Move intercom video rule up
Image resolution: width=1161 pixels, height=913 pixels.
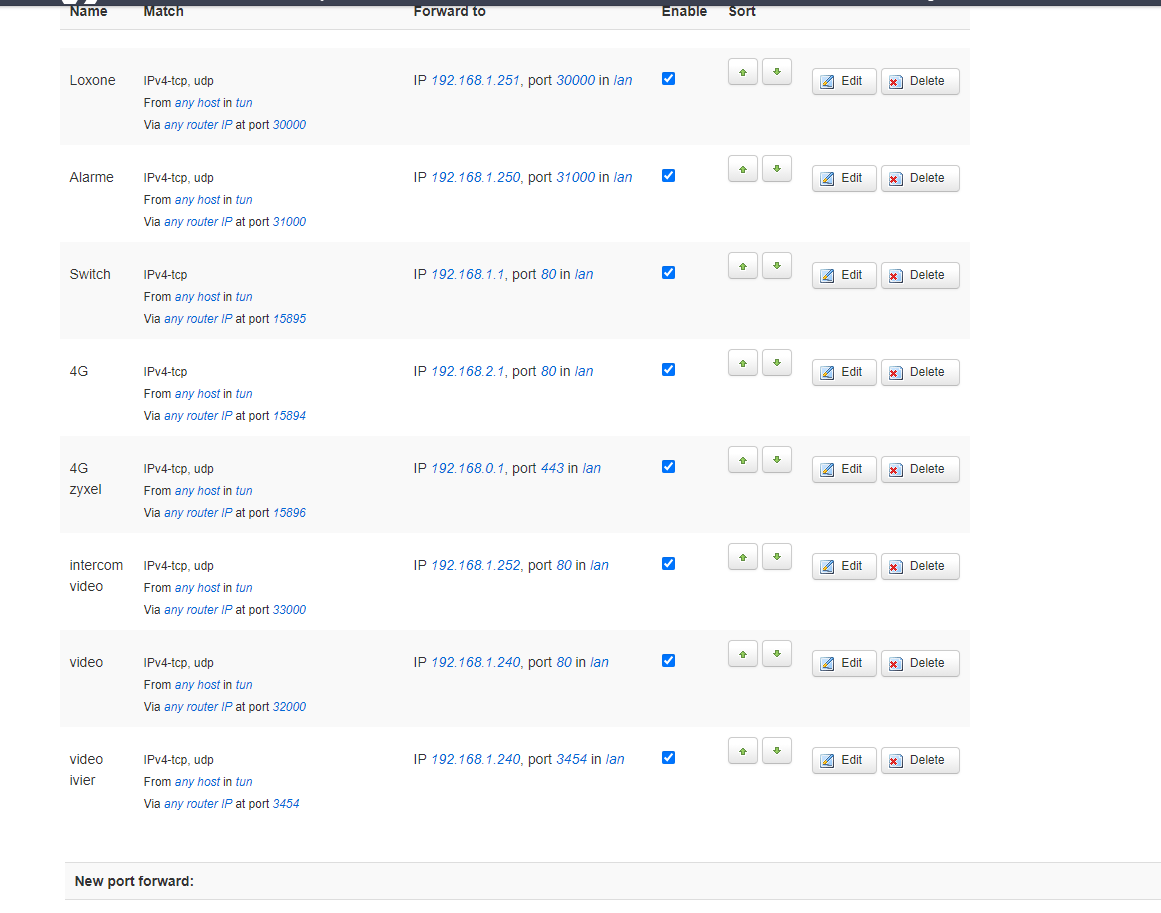742,557
